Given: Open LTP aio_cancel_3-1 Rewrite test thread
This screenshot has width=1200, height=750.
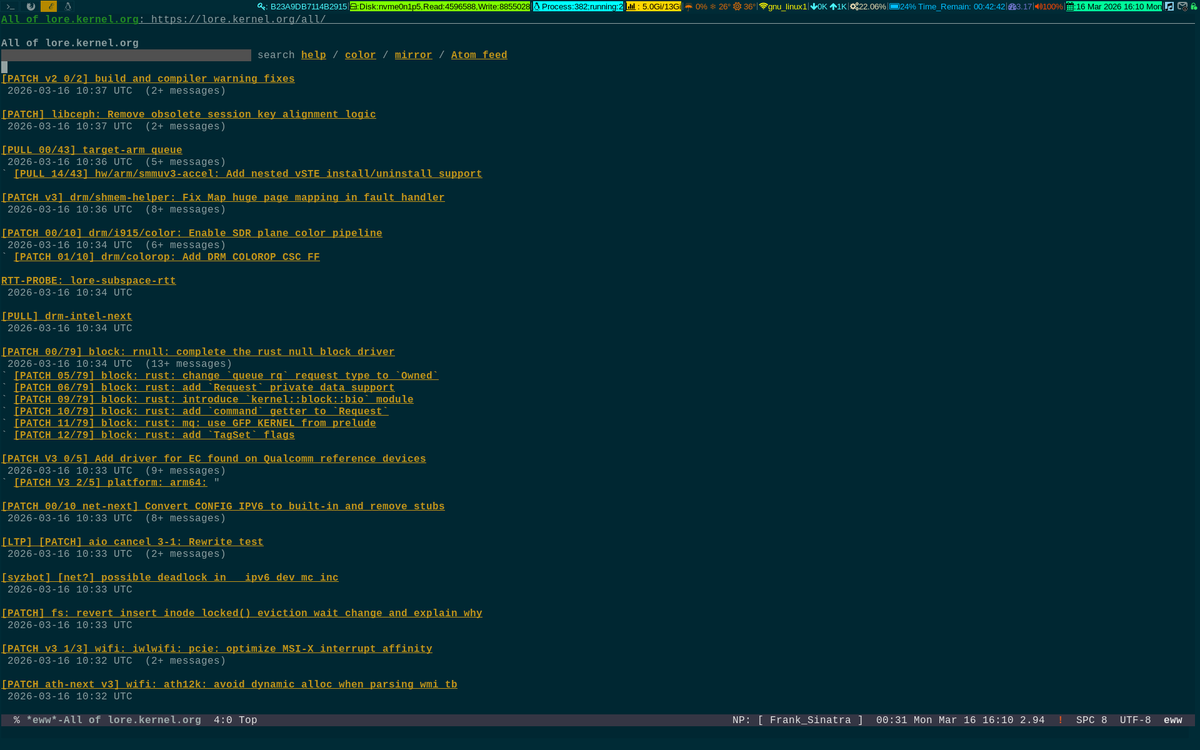Looking at the screenshot, I should [x=132, y=542].
